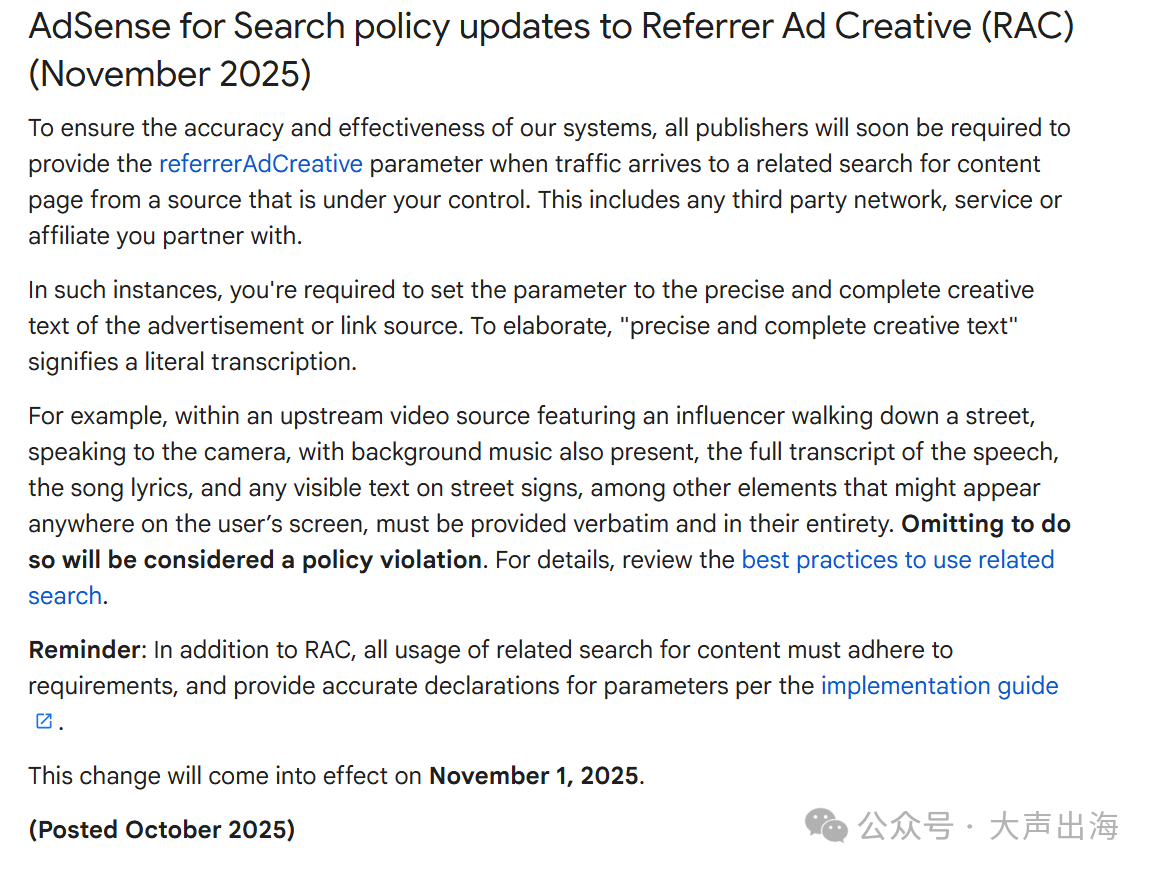
Task: Open the referrerAdCreative parameter link
Action: point(260,164)
